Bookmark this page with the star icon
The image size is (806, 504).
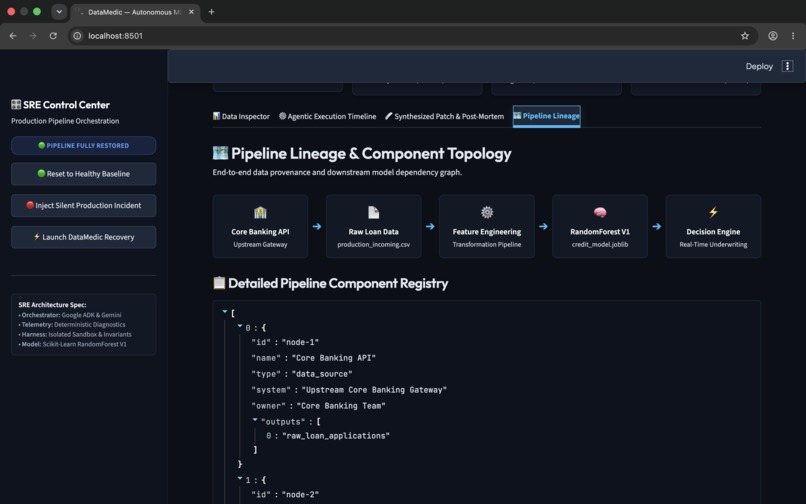coord(745,36)
